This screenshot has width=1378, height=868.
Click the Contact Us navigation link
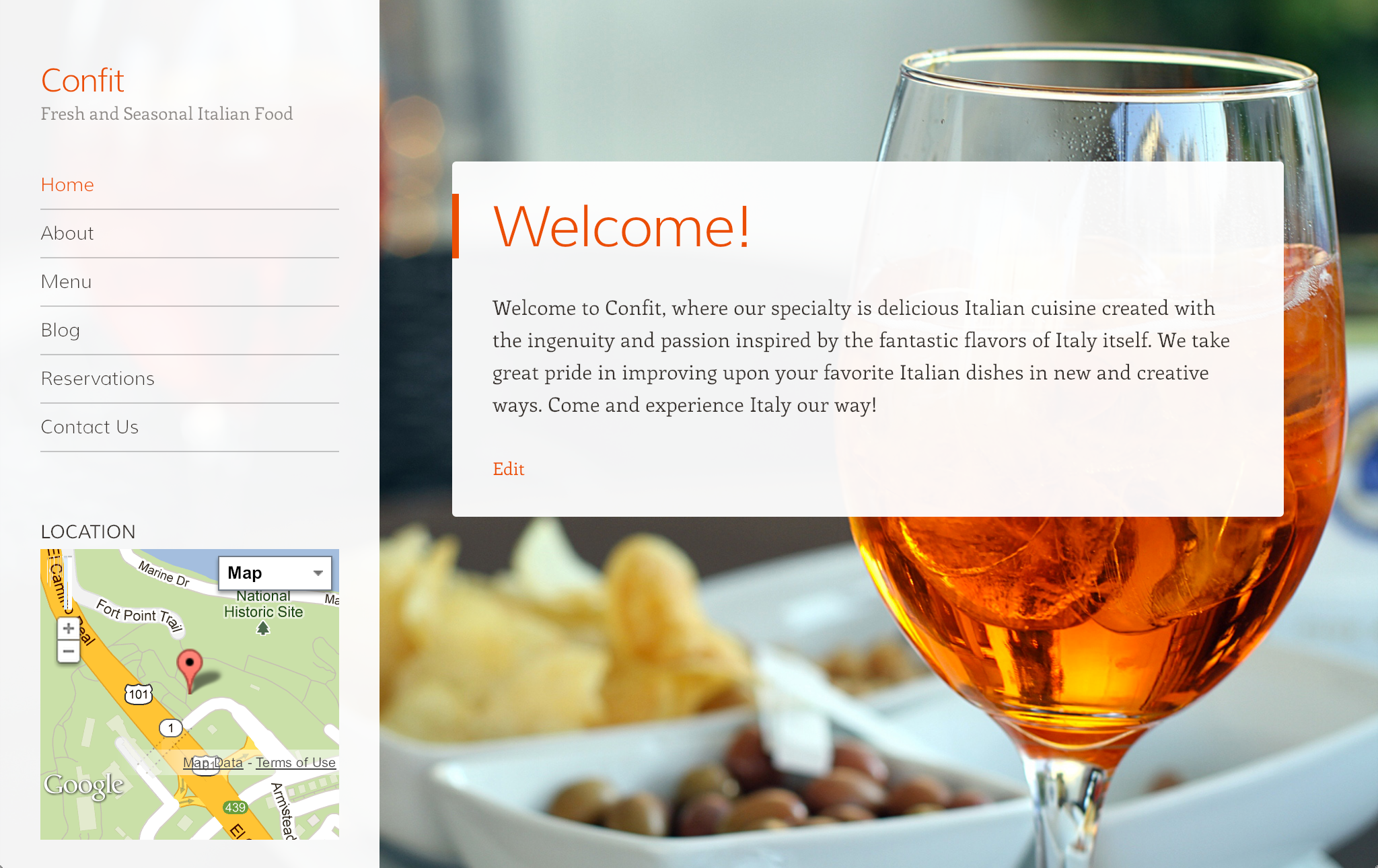pyautogui.click(x=89, y=426)
